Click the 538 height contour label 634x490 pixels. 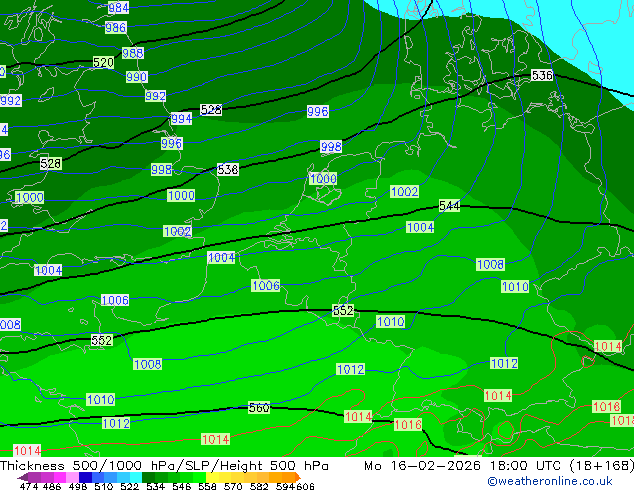click(x=228, y=169)
